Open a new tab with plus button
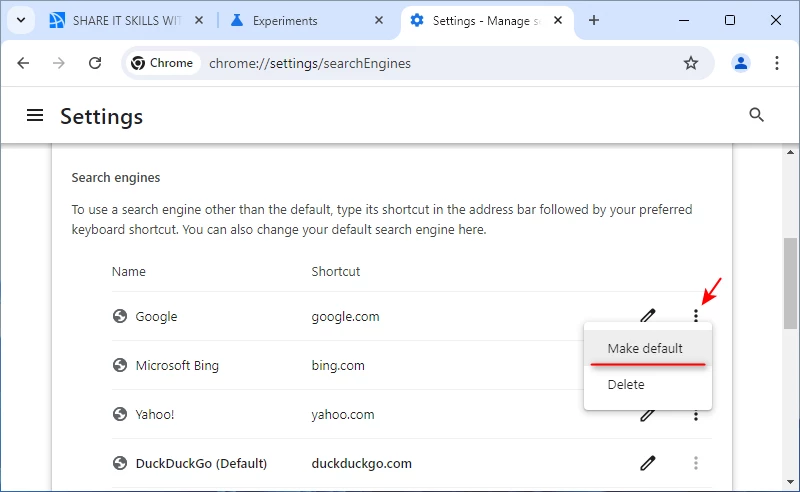 point(594,20)
